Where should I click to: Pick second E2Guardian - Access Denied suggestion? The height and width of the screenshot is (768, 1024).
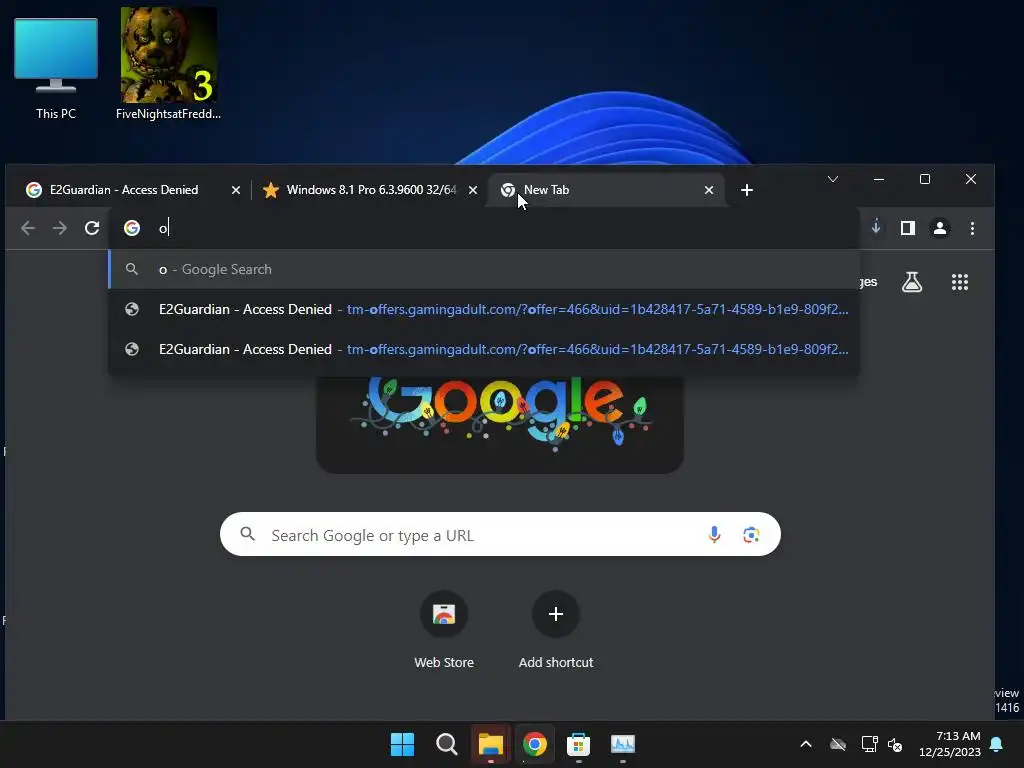484,349
